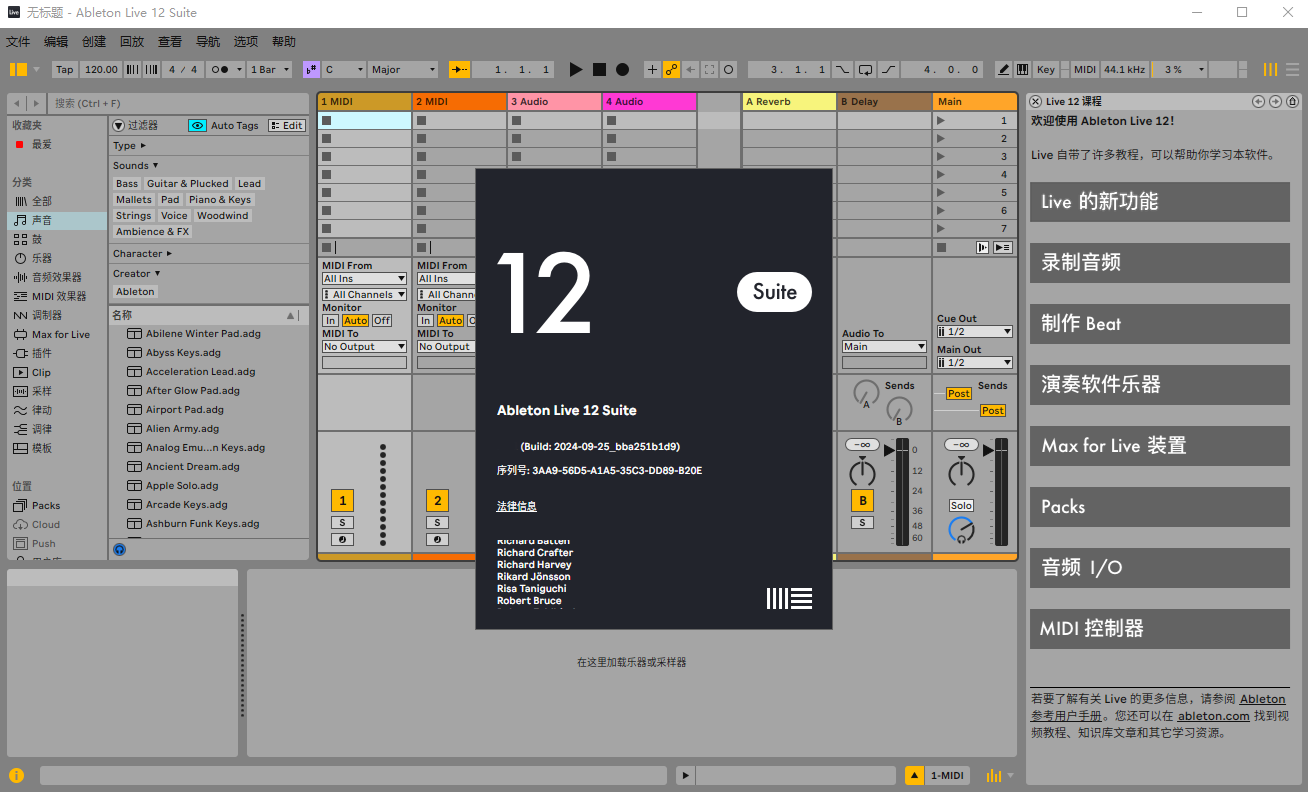Click the ableton.com link
The image size is (1308, 792).
(1213, 716)
